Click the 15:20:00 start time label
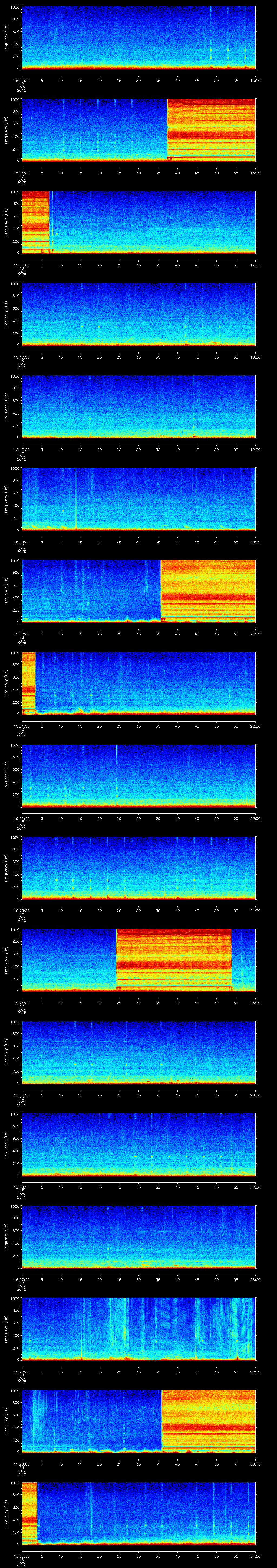 point(21,634)
